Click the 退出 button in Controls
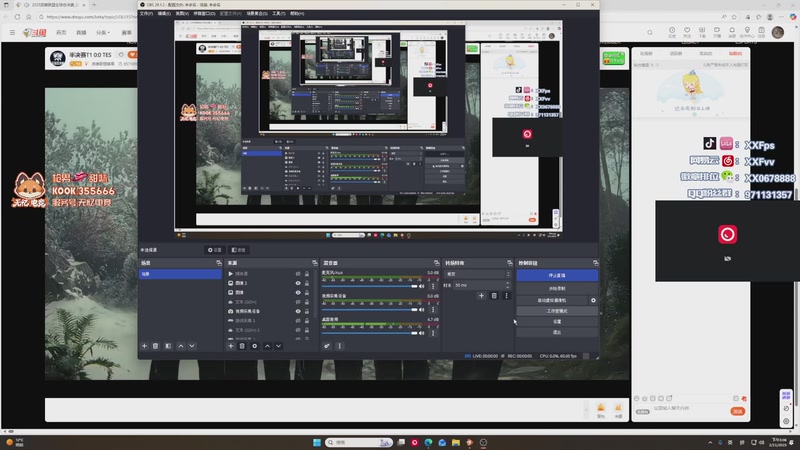The image size is (800, 450). point(557,332)
